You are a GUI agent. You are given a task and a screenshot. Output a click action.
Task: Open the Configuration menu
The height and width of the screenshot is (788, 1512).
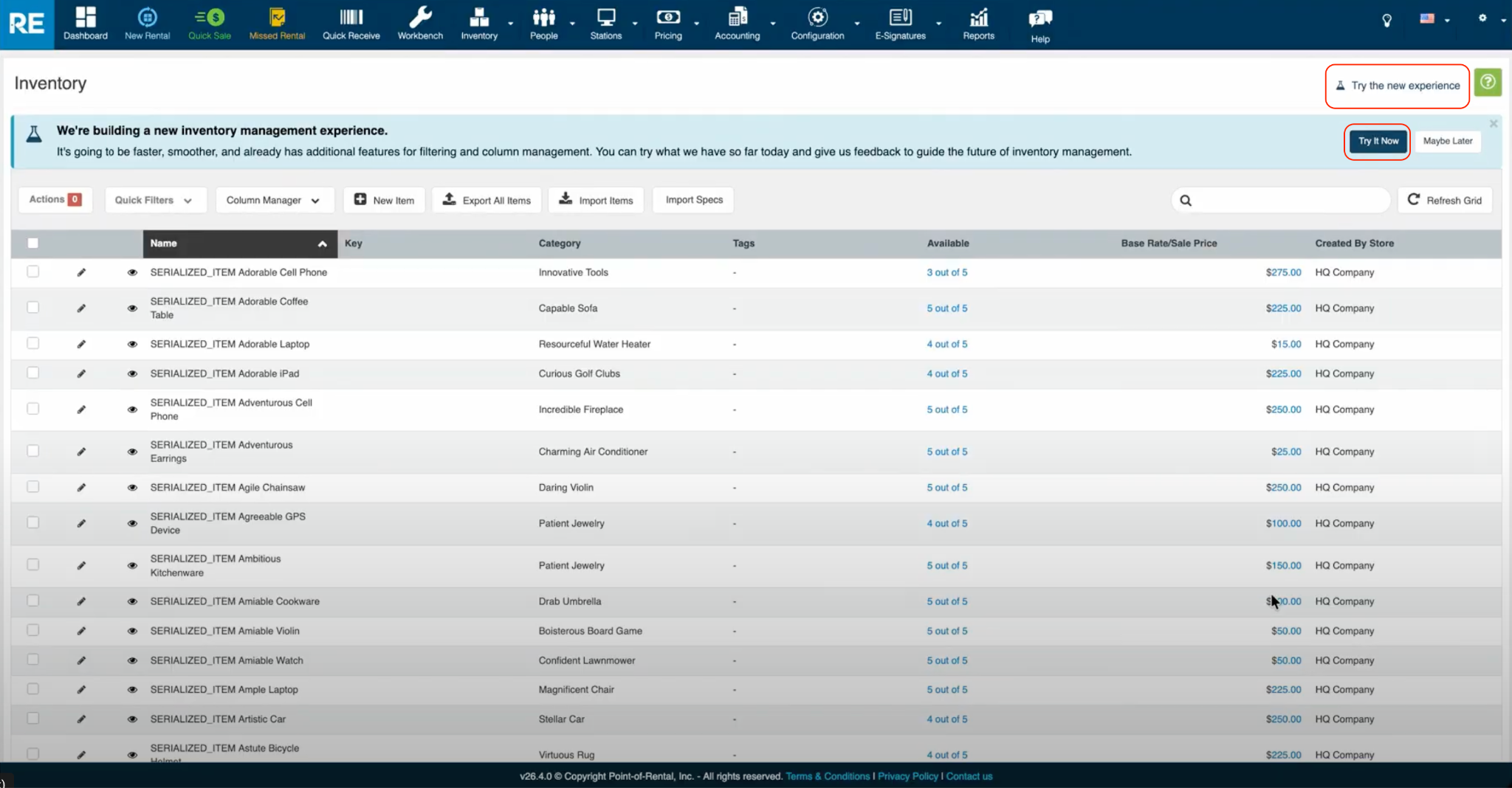(817, 24)
